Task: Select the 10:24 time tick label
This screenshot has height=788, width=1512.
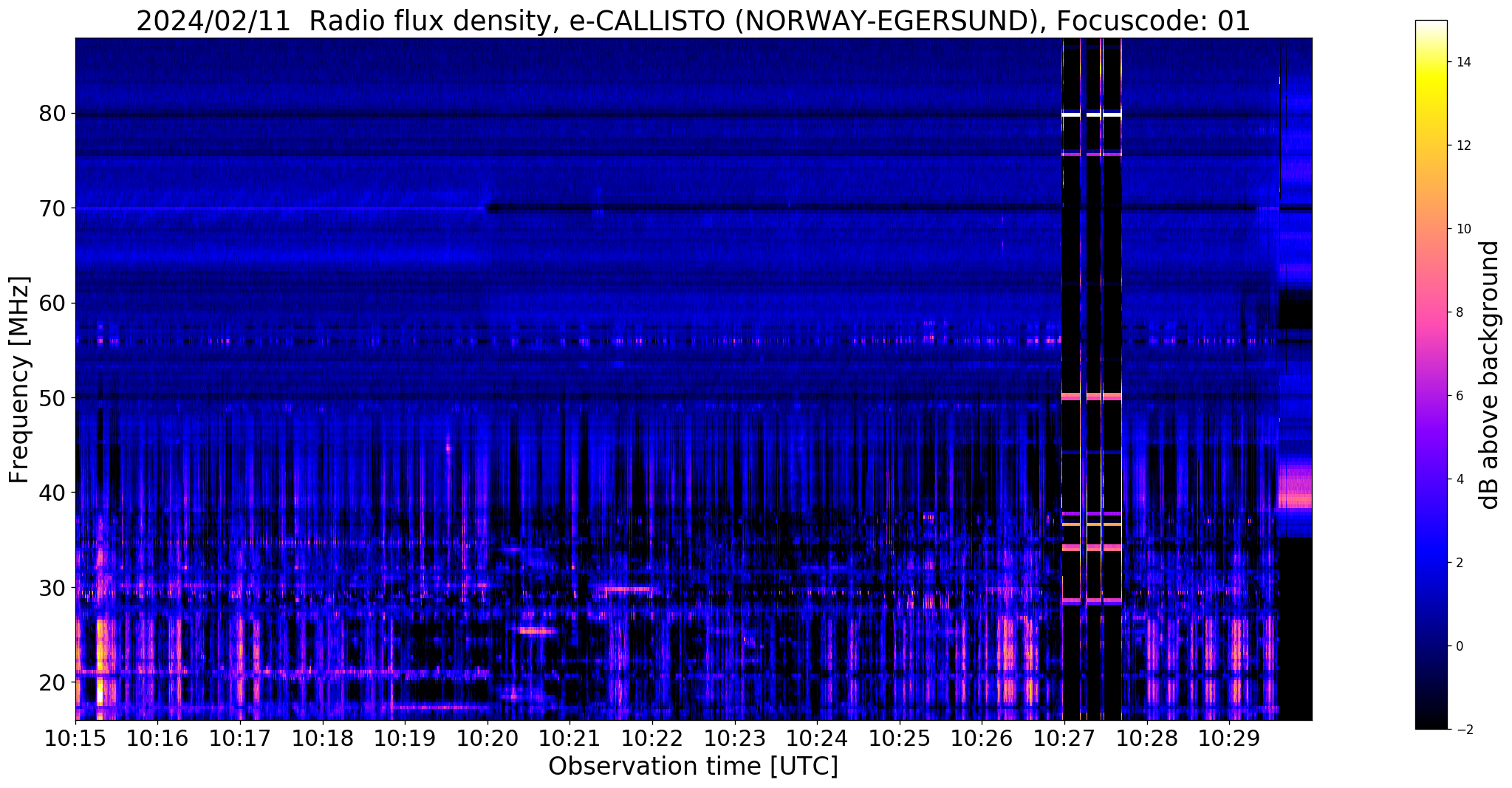Action: 817,738
